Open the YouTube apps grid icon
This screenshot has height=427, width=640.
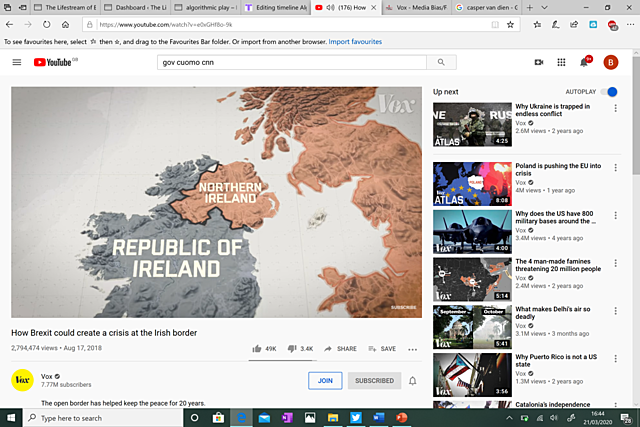[561, 62]
